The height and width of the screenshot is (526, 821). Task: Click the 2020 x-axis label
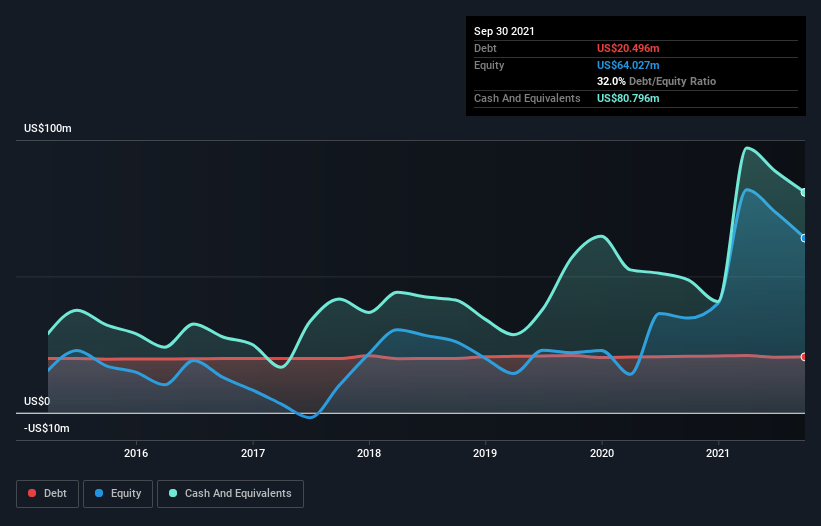(x=602, y=453)
